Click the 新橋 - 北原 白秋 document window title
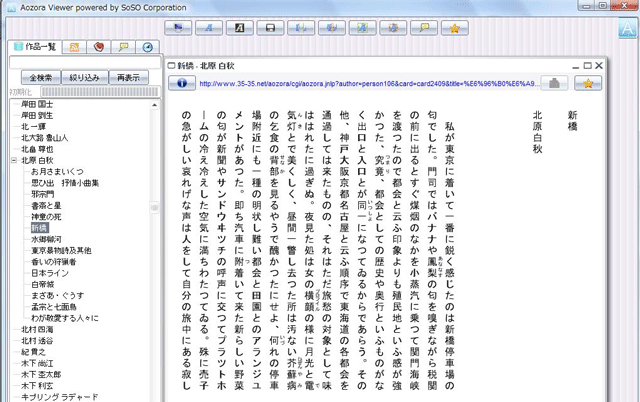The height and width of the screenshot is (402, 640). [206, 66]
